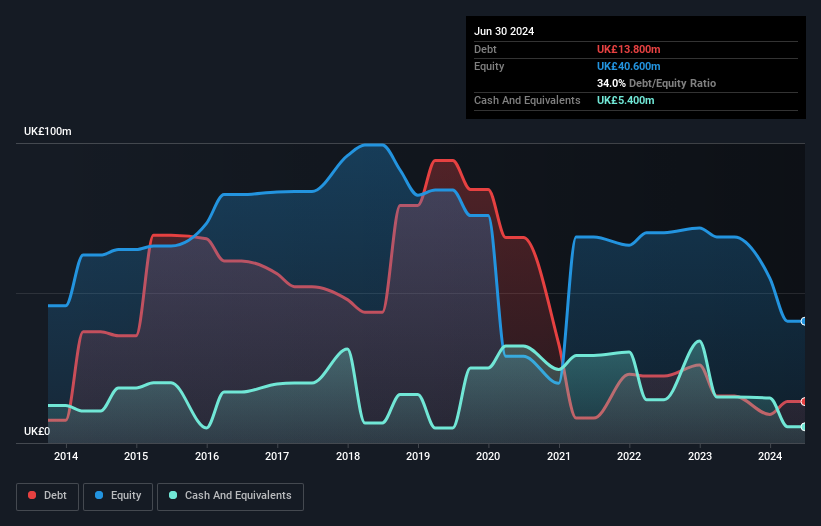The height and width of the screenshot is (526, 821).
Task: Click the UK£5.400m cash value
Action: tap(625, 100)
